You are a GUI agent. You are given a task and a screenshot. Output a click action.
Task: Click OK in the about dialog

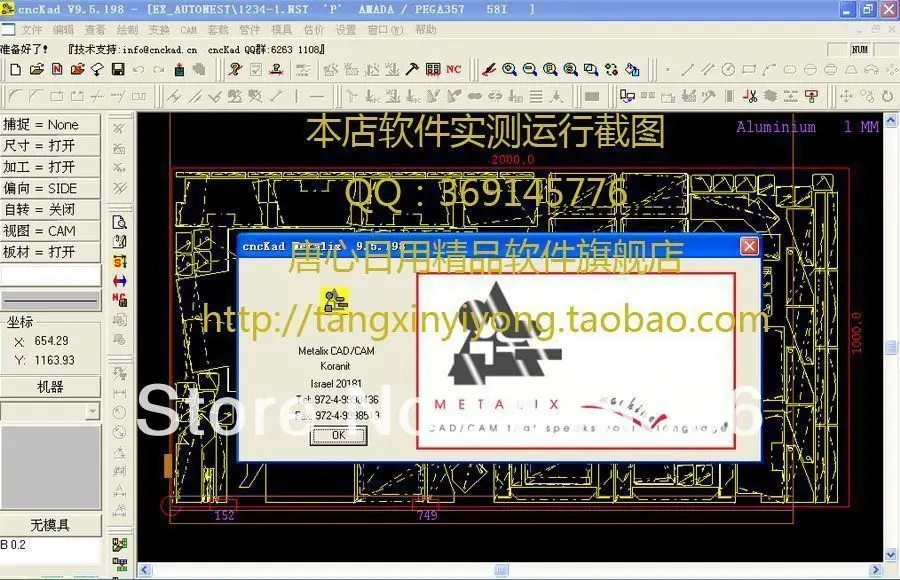coord(339,435)
